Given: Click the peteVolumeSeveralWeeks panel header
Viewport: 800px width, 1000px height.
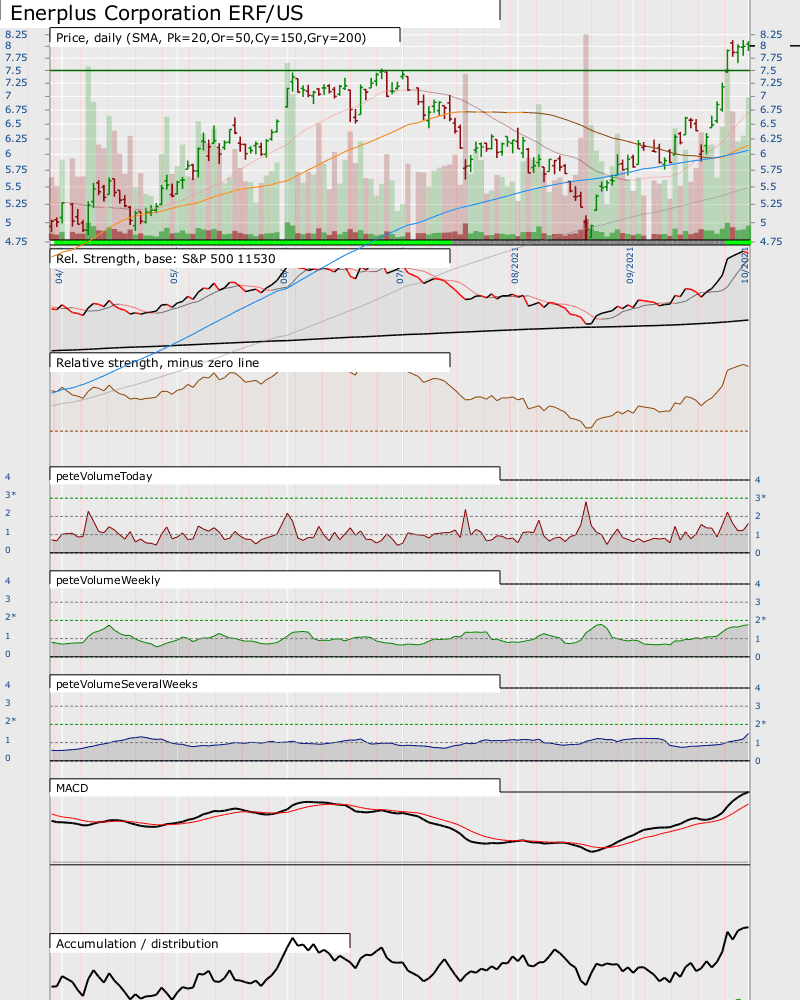Looking at the screenshot, I should [x=126, y=684].
